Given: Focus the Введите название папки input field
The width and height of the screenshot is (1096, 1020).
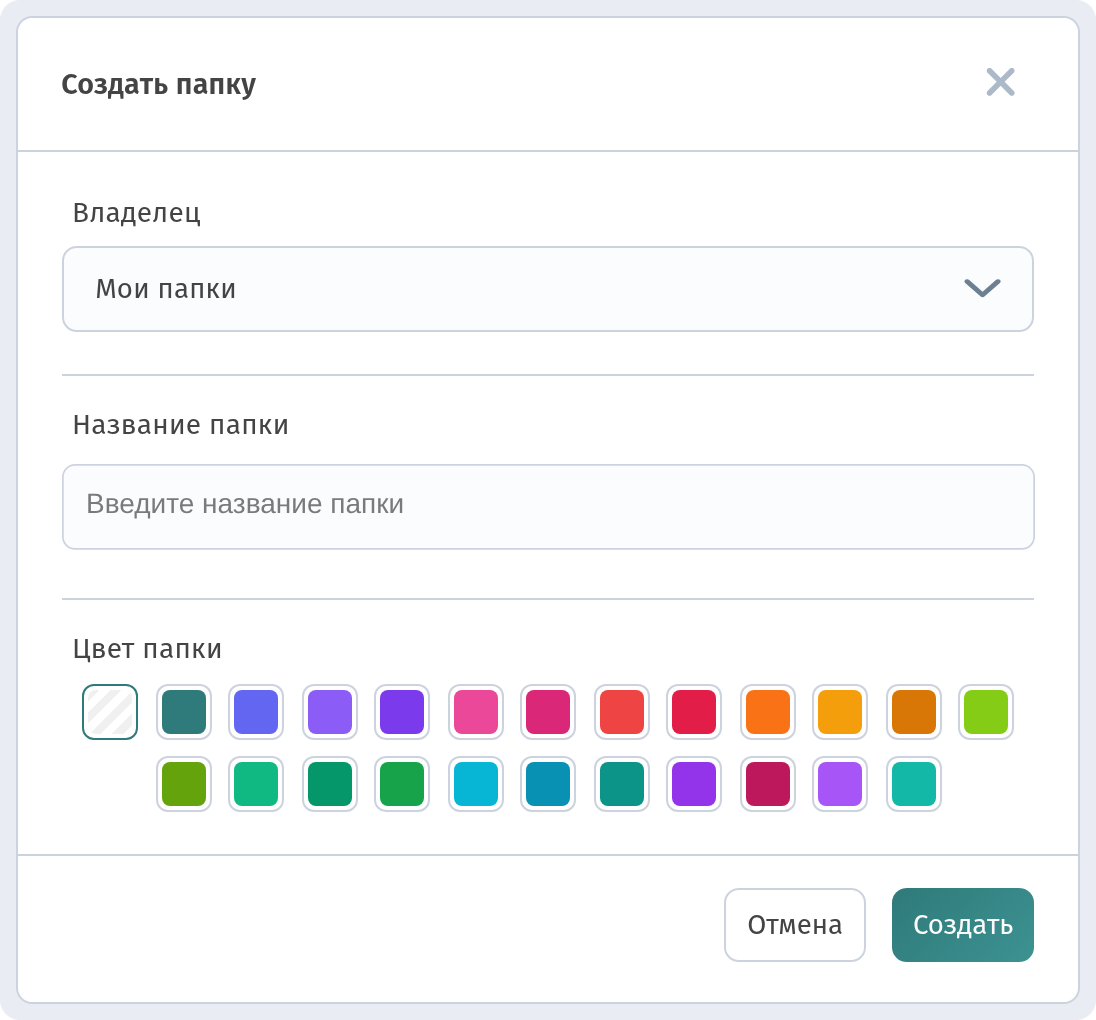Looking at the screenshot, I should pos(548,507).
